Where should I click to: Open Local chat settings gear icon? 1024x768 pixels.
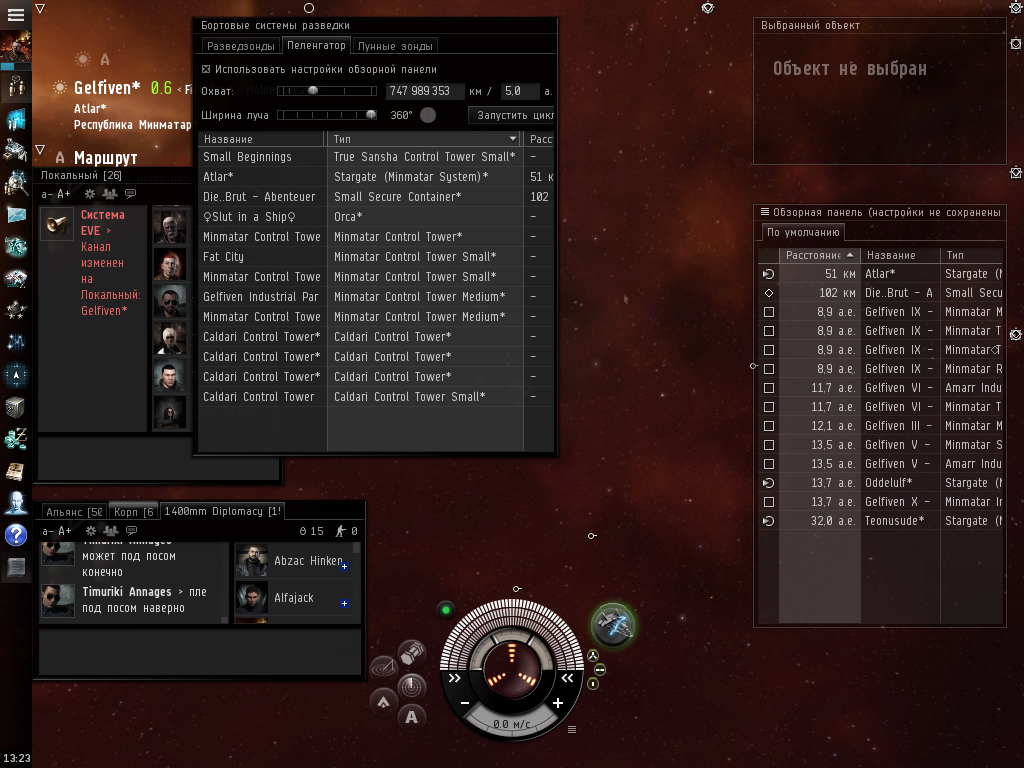(x=90, y=194)
